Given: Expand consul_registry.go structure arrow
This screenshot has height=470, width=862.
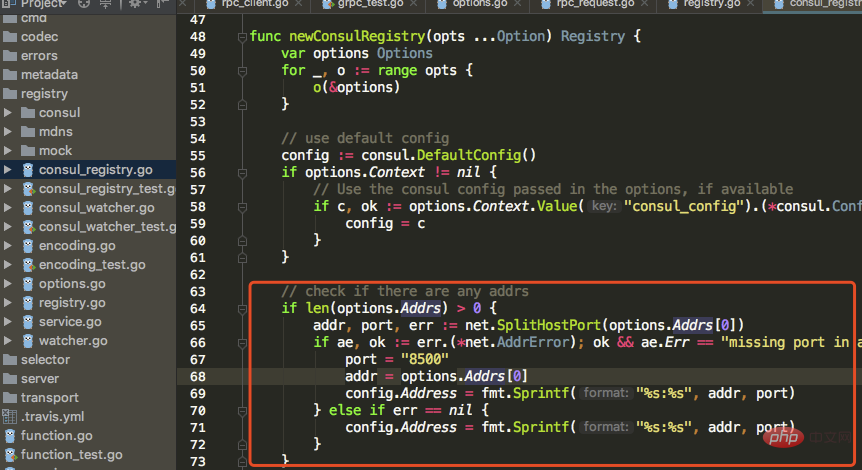Looking at the screenshot, I should pos(8,170).
